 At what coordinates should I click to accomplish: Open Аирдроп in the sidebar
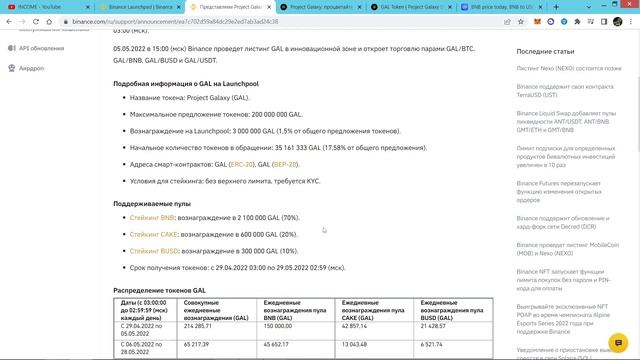[x=31, y=68]
